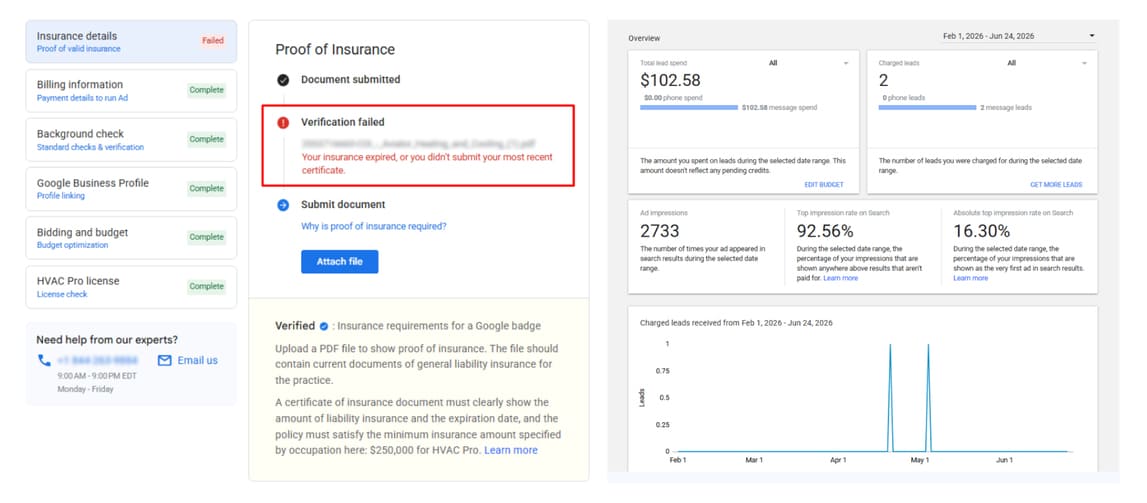Click the Proof of Insurance heading
Viewport: 1147px width, 503px height.
[x=335, y=50]
